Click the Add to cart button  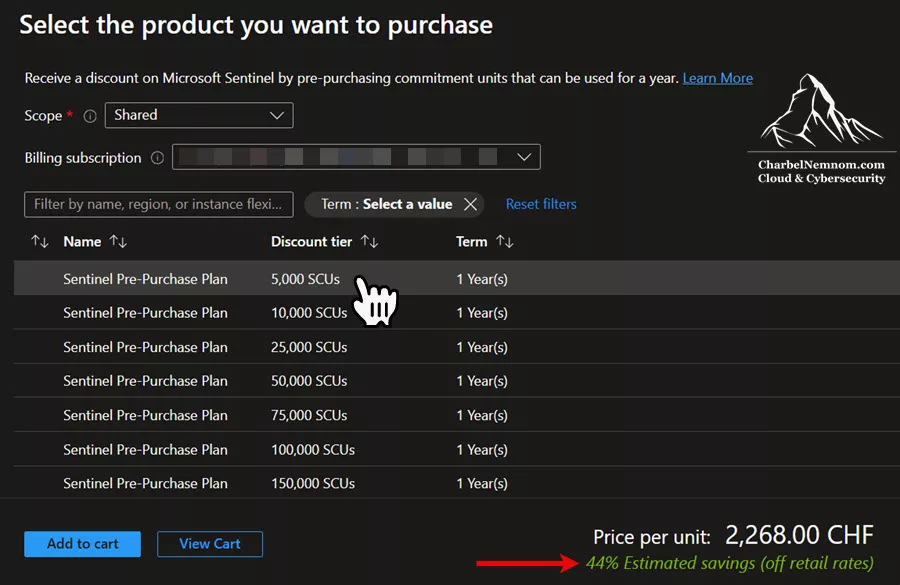83,544
